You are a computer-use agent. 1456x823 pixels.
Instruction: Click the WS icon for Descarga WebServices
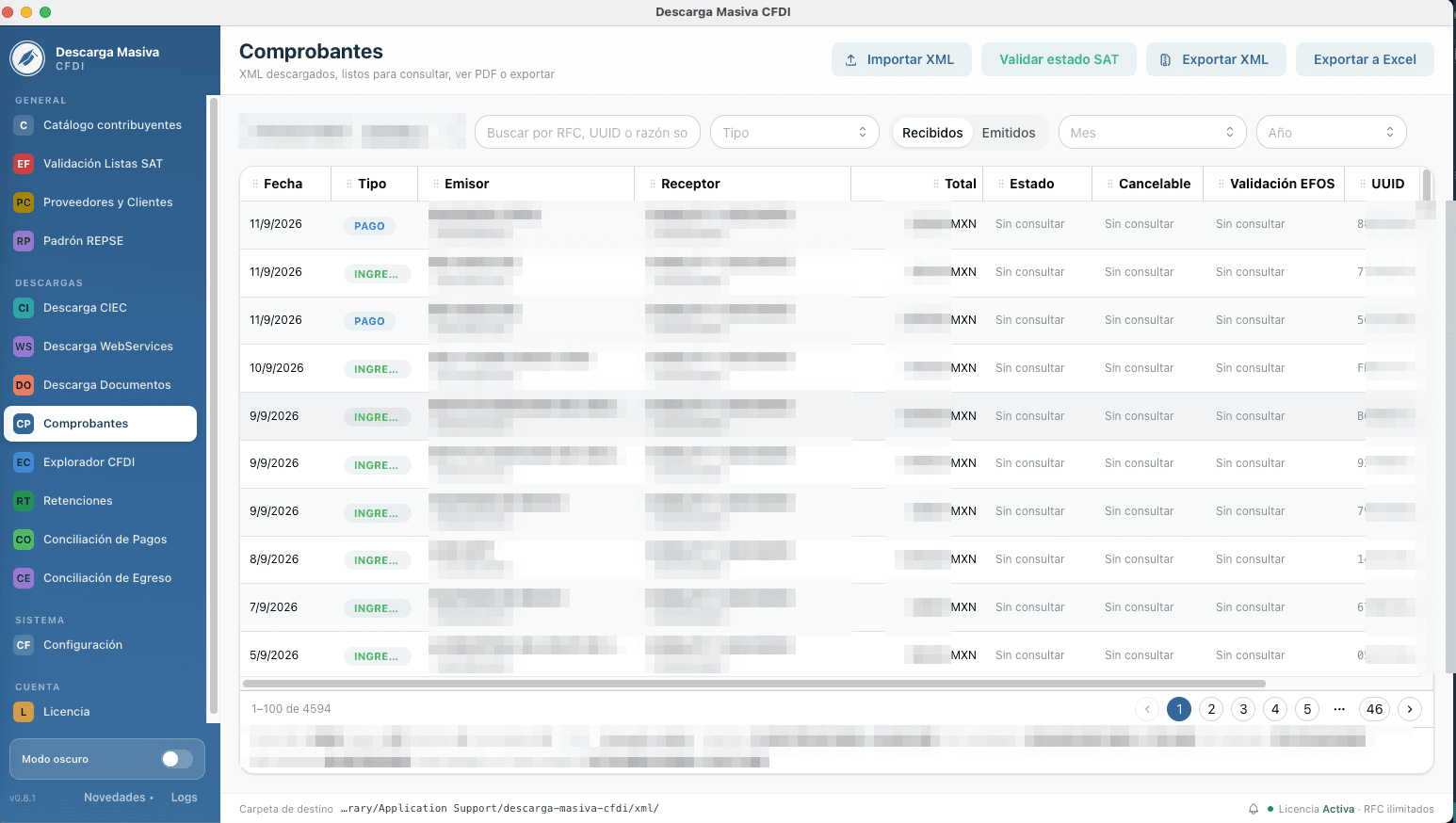tap(24, 347)
